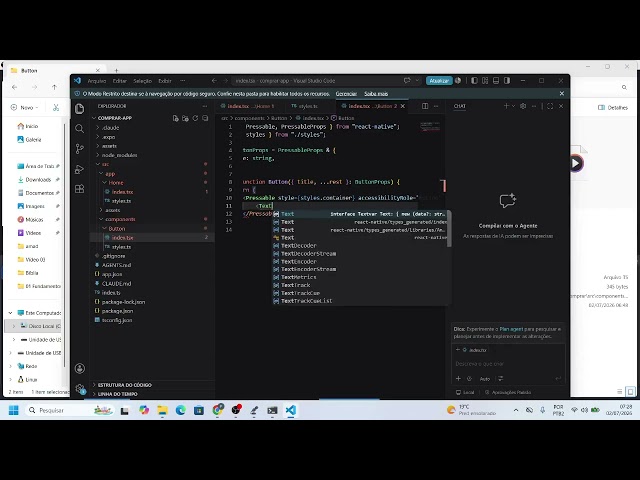Create new file in COMPRAR-APP explorer
Viewport: 640px width, 480px height.
pyautogui.click(x=176, y=118)
